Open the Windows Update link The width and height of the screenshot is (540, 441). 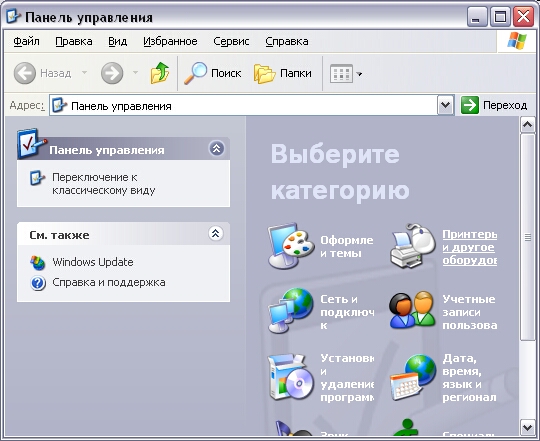(x=93, y=262)
